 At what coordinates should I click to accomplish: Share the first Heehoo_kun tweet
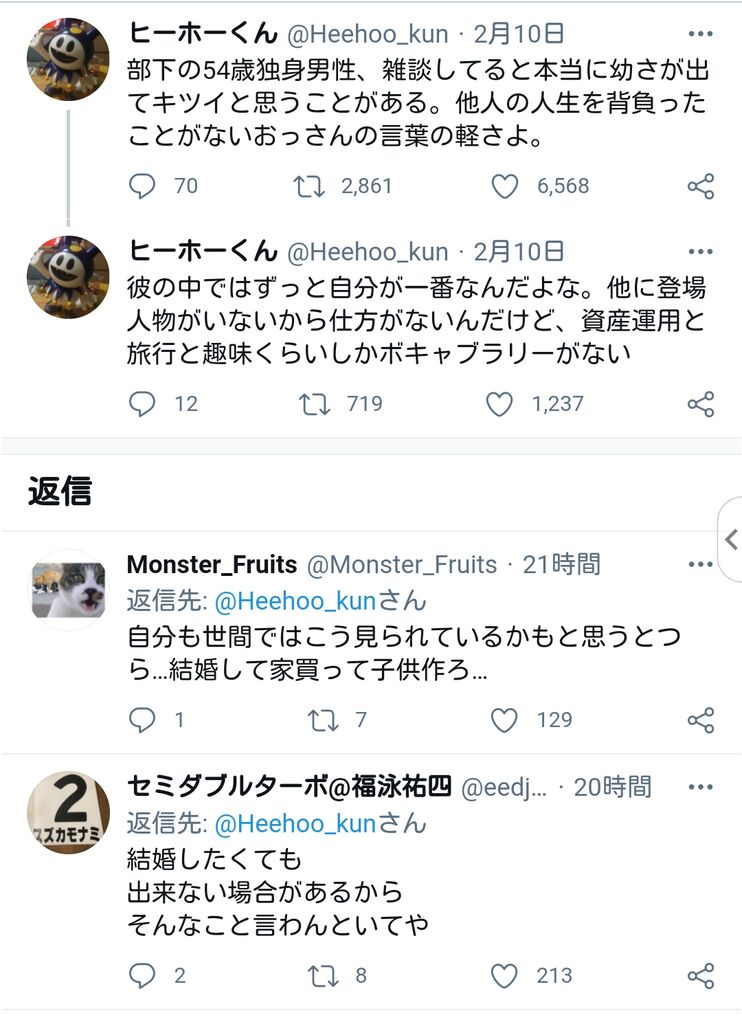pos(701,187)
